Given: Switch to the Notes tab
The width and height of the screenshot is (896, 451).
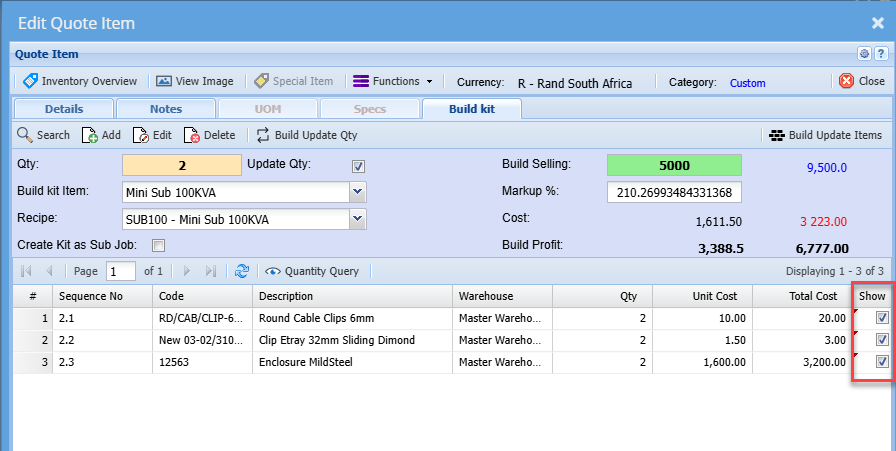Looking at the screenshot, I should coord(166,109).
